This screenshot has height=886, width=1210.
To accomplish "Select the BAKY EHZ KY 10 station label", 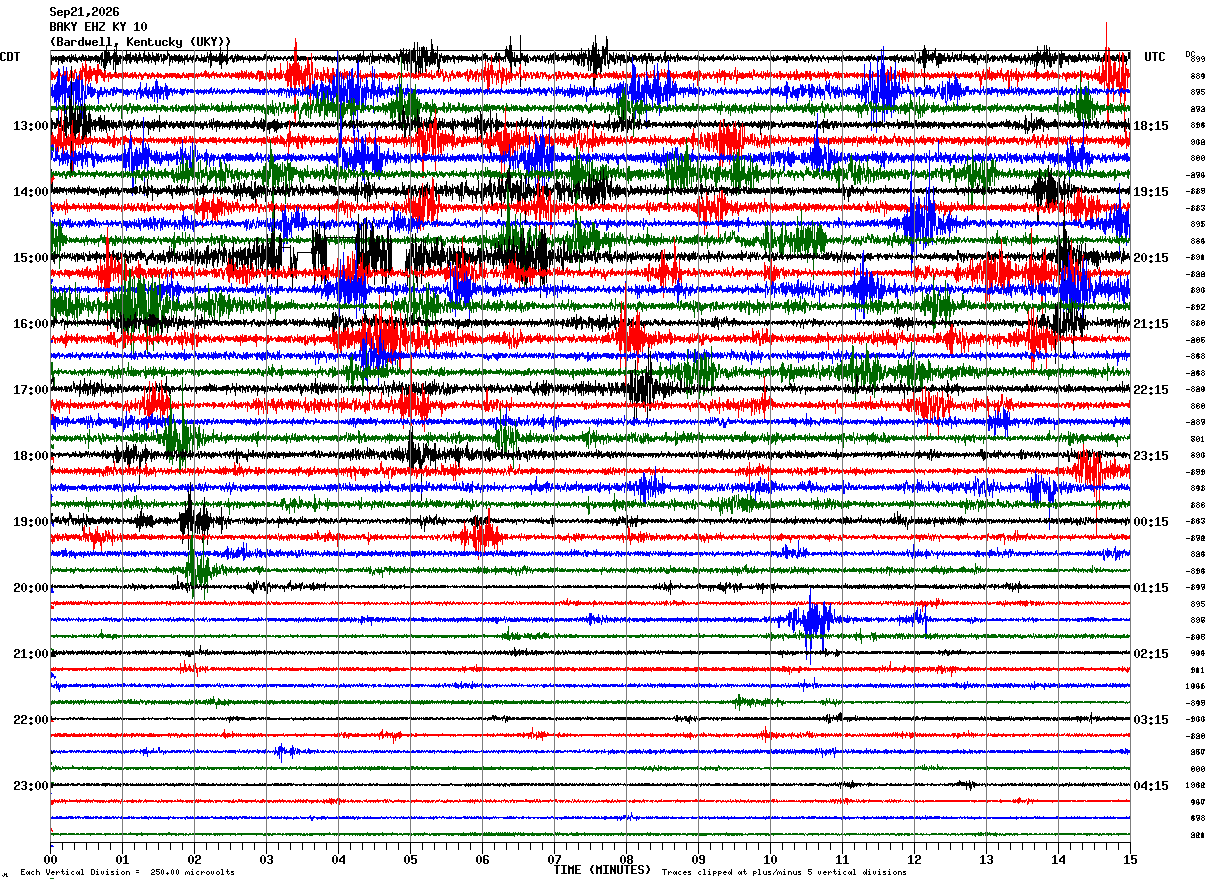I will tap(98, 27).
